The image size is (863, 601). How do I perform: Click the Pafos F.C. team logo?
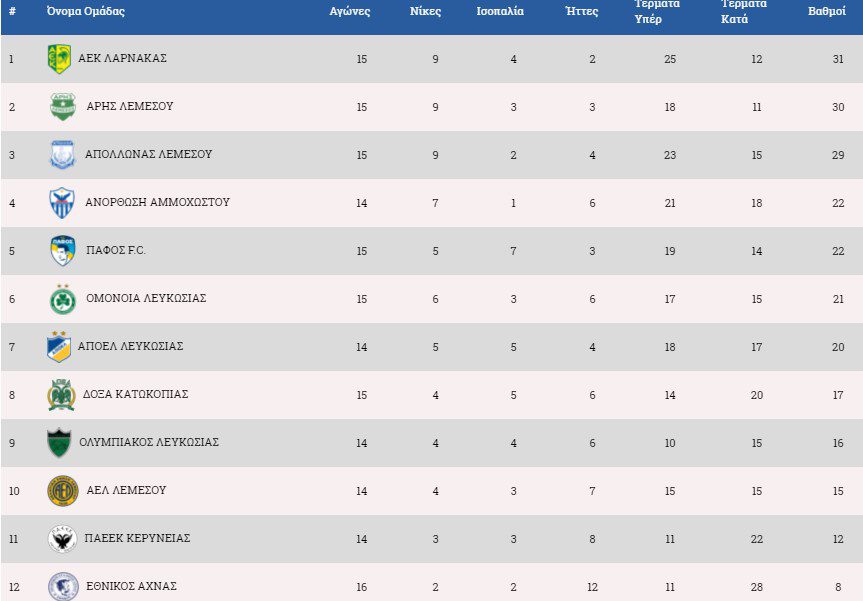[62, 251]
